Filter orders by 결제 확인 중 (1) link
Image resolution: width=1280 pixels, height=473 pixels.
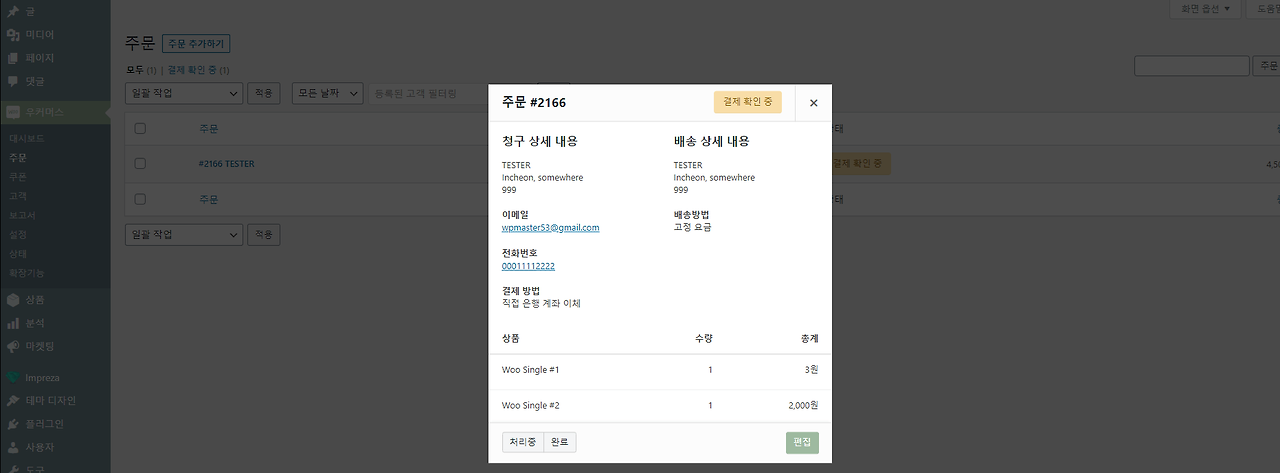(198, 70)
